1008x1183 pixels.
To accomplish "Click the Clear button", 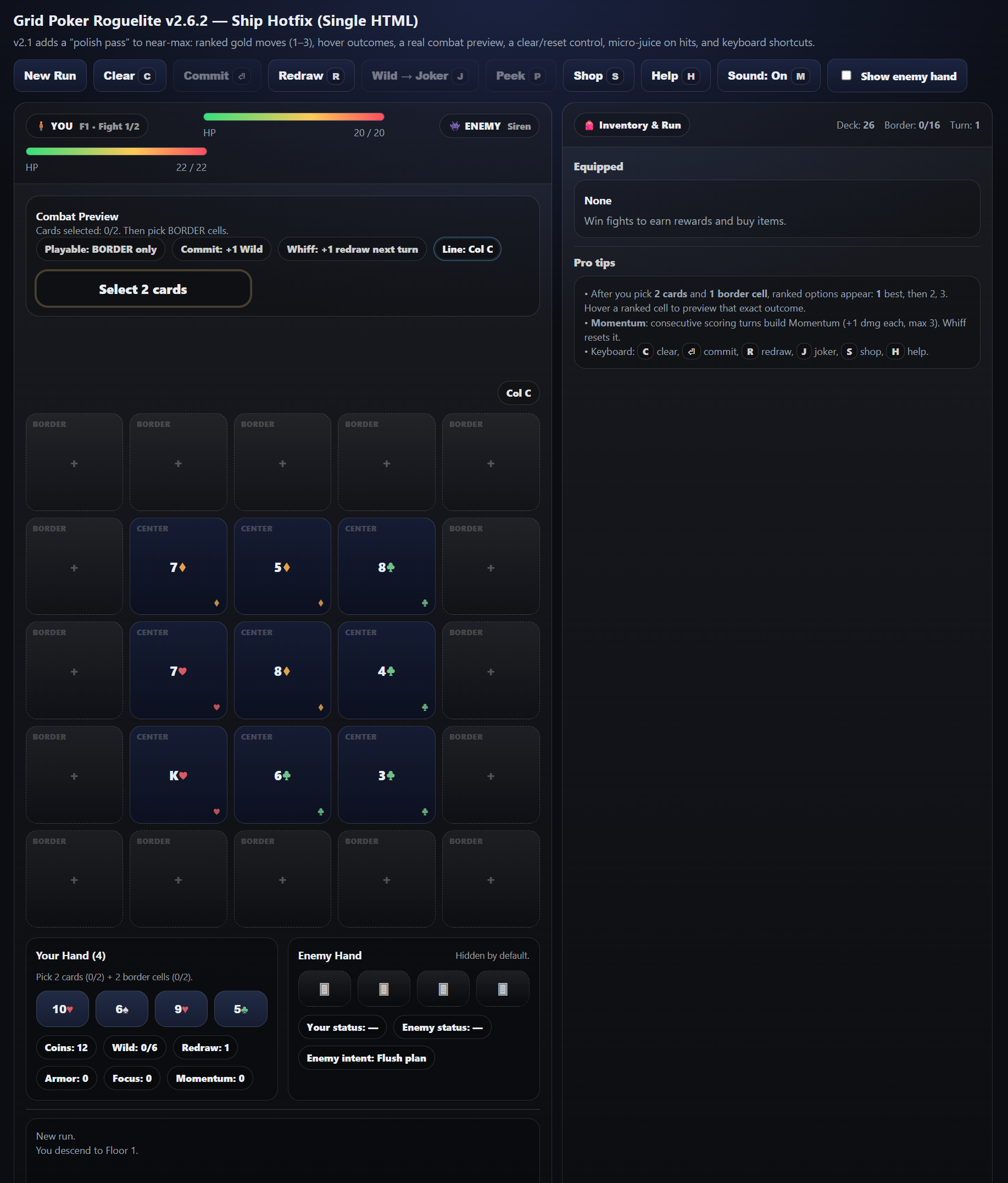I will [x=130, y=76].
